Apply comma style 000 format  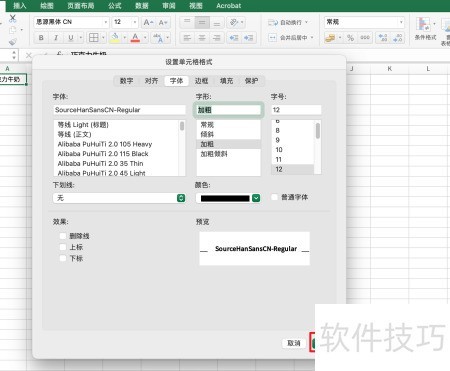coord(365,38)
